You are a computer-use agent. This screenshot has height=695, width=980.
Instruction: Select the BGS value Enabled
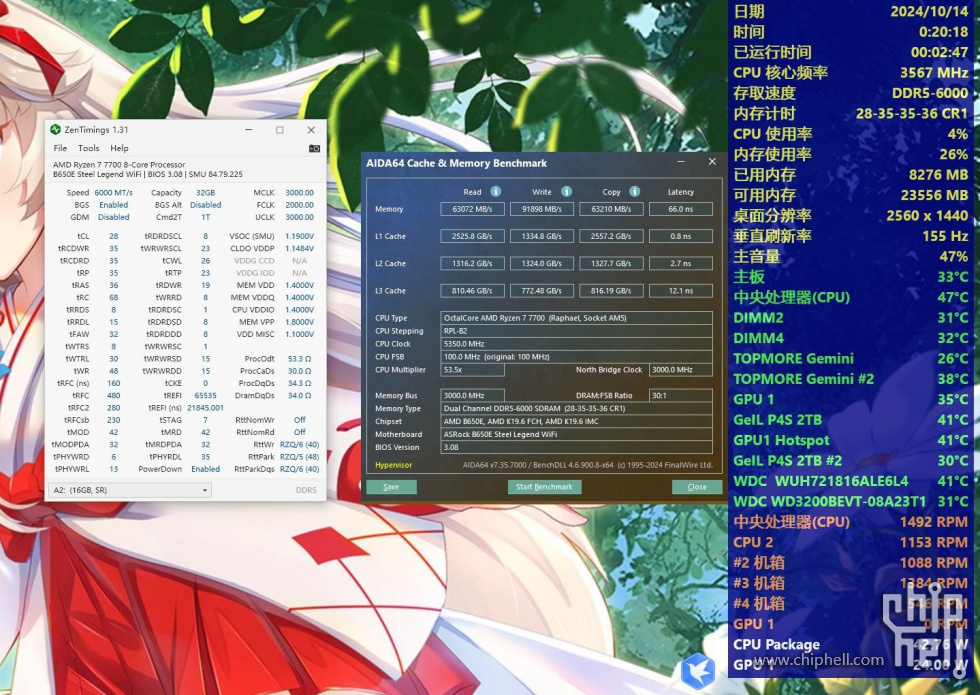(114, 205)
